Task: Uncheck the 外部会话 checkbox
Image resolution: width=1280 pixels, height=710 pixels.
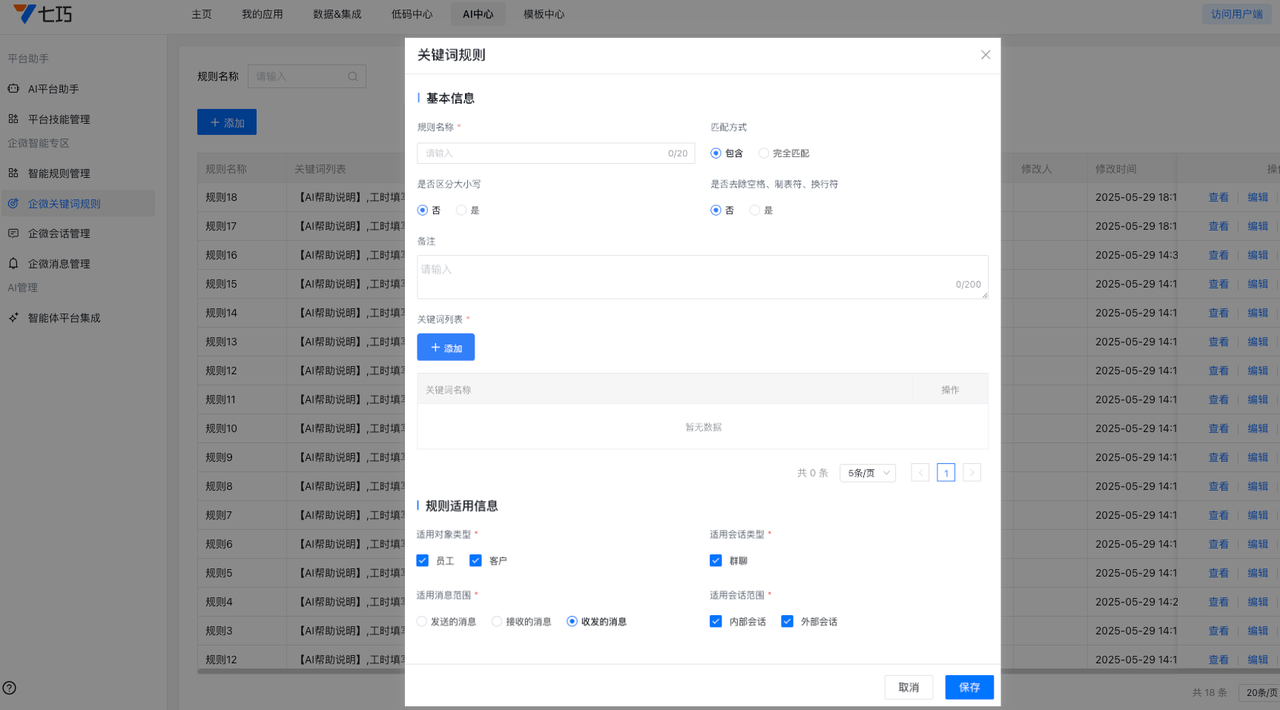Action: 787,621
